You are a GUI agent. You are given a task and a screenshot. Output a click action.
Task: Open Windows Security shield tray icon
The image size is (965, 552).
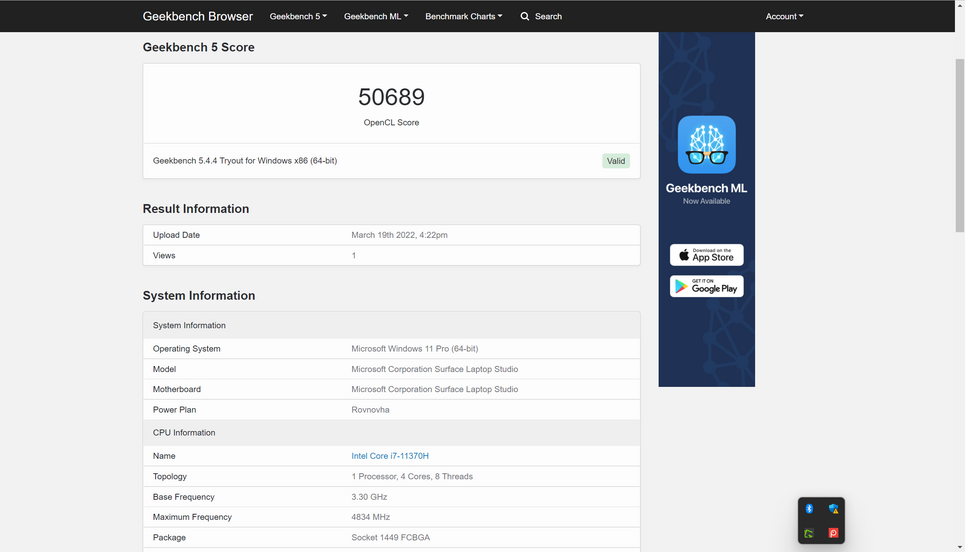pos(833,509)
